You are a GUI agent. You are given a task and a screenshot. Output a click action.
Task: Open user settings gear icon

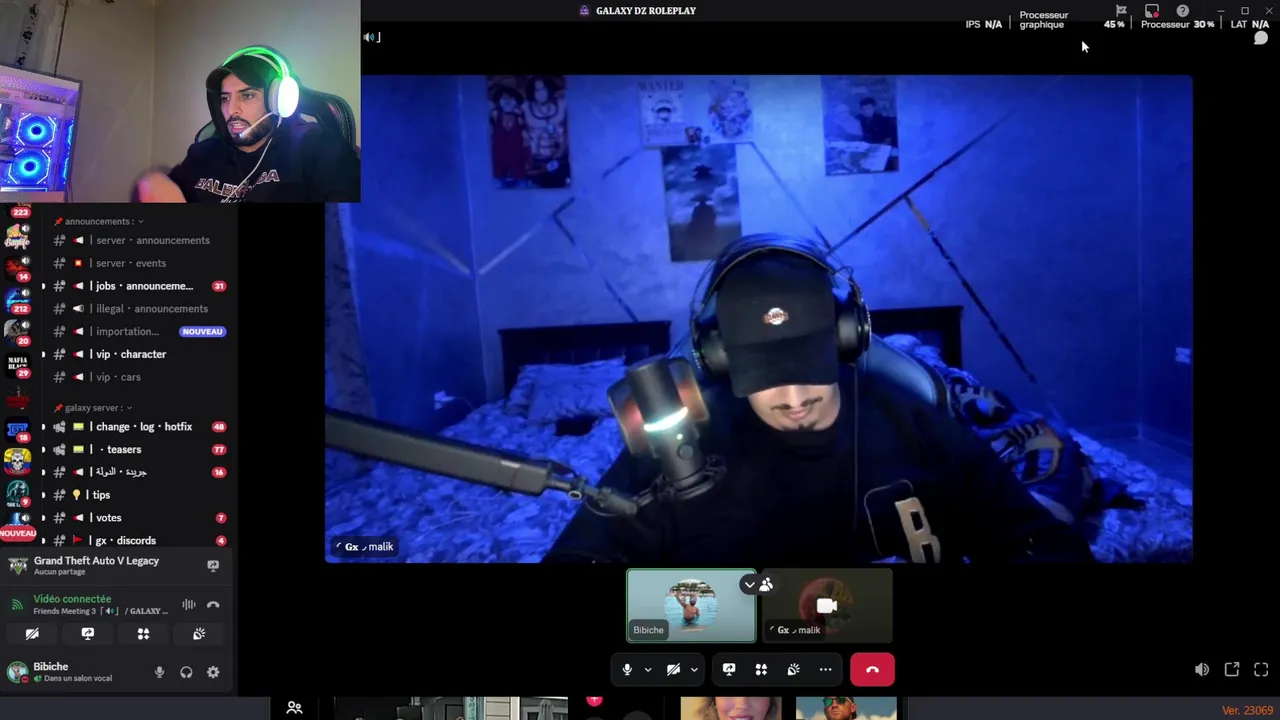(x=213, y=672)
